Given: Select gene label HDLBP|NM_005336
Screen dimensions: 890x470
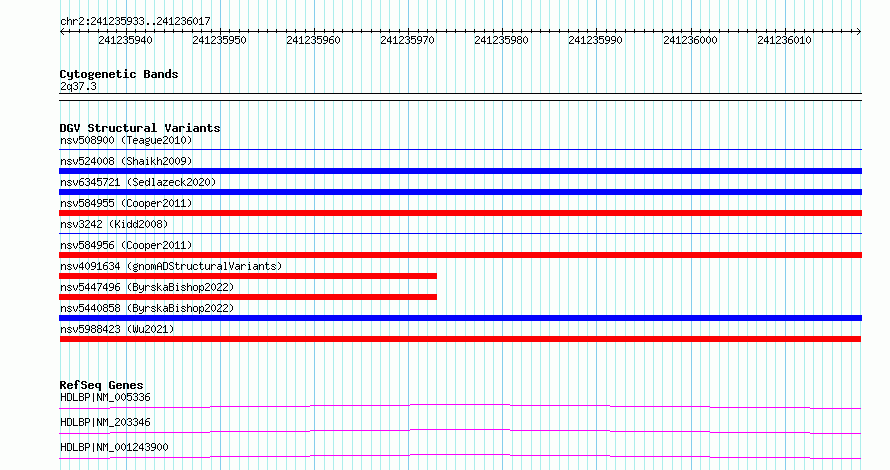Looking at the screenshot, I should click(x=105, y=397).
